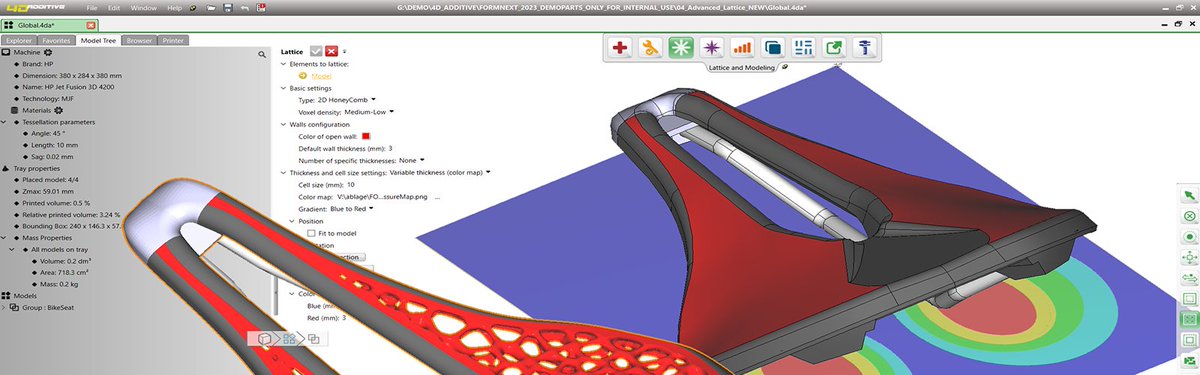This screenshot has width=1200, height=375.
Task: Click the teal stacked squares icon
Action: [x=772, y=47]
